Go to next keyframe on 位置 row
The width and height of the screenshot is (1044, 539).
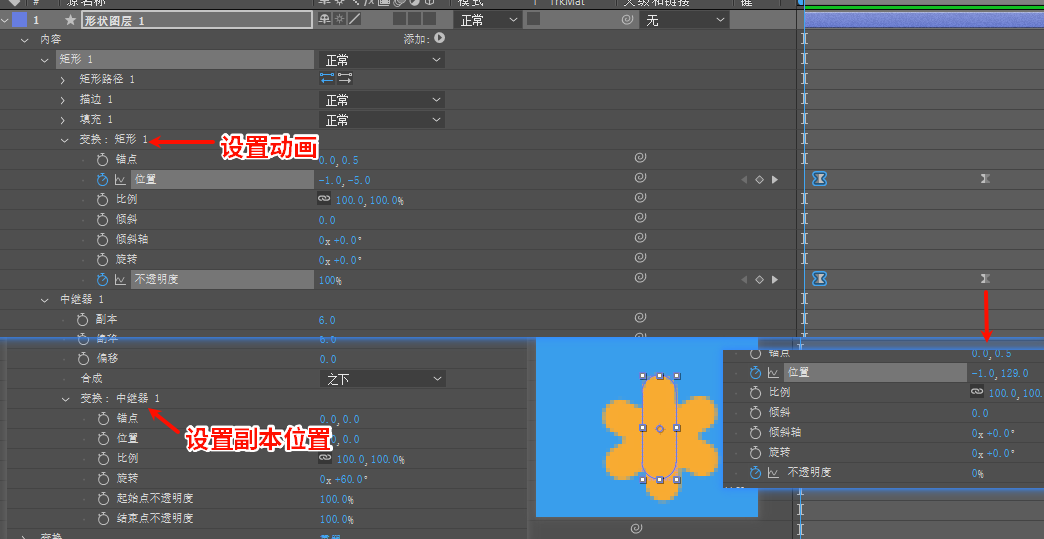click(x=775, y=180)
